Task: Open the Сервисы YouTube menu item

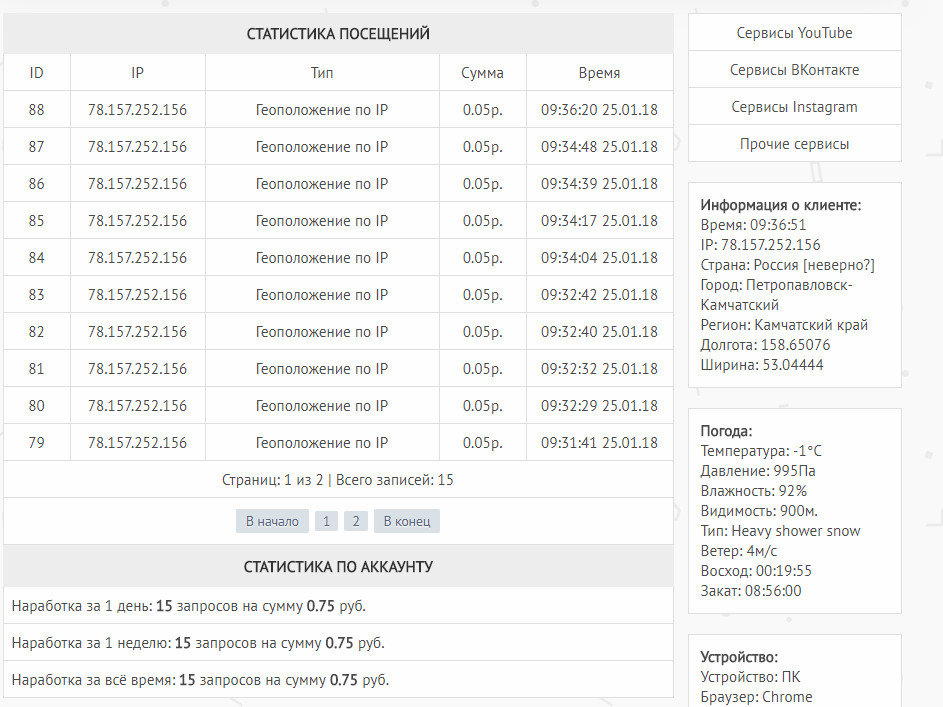Action: click(x=794, y=33)
